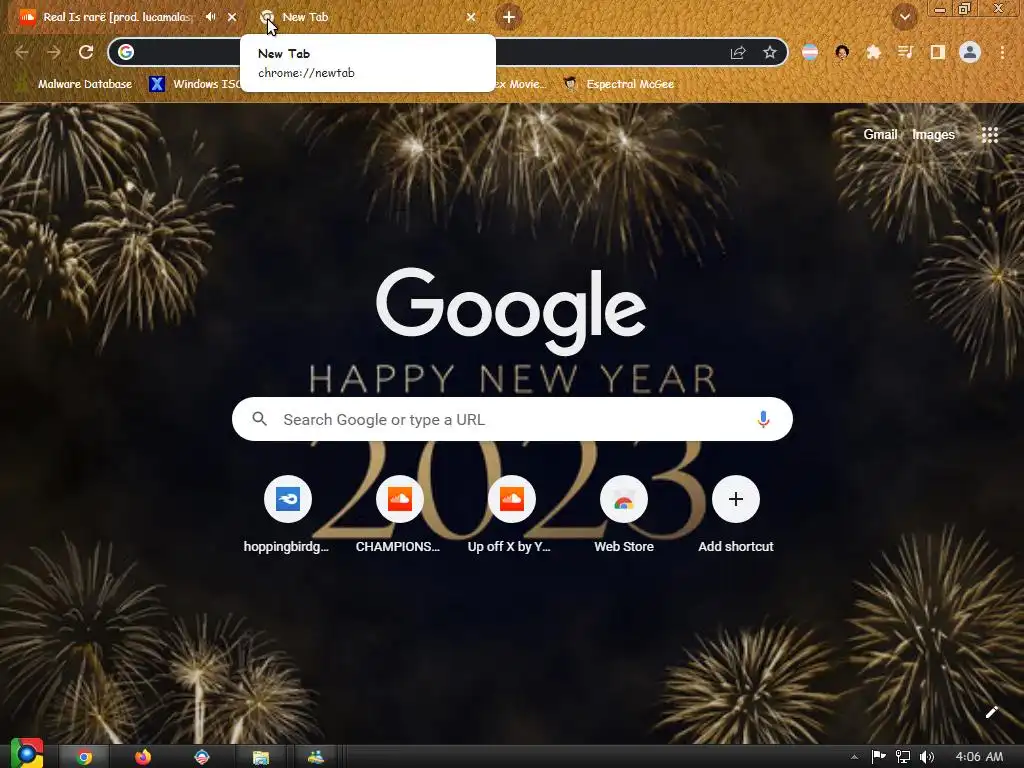This screenshot has height=768, width=1024.
Task: Open Chrome from the taskbar
Action: (x=84, y=757)
